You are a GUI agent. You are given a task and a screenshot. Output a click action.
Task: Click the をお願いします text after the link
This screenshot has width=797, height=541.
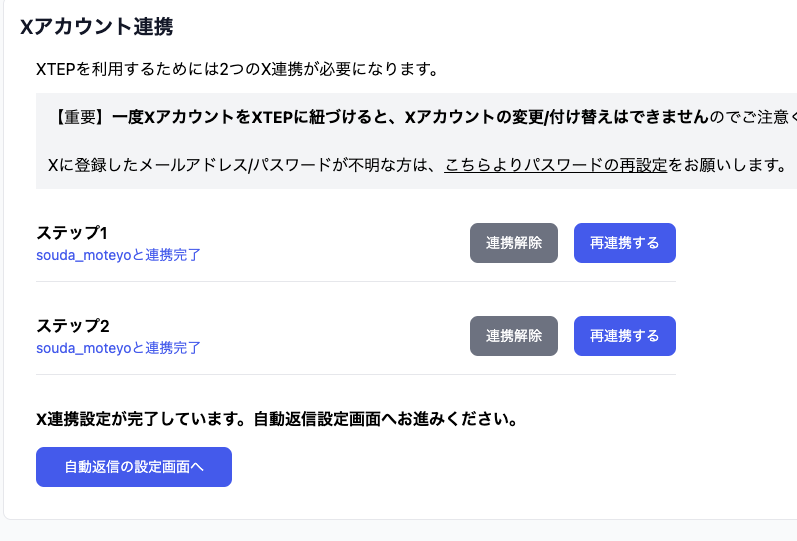tap(727, 165)
